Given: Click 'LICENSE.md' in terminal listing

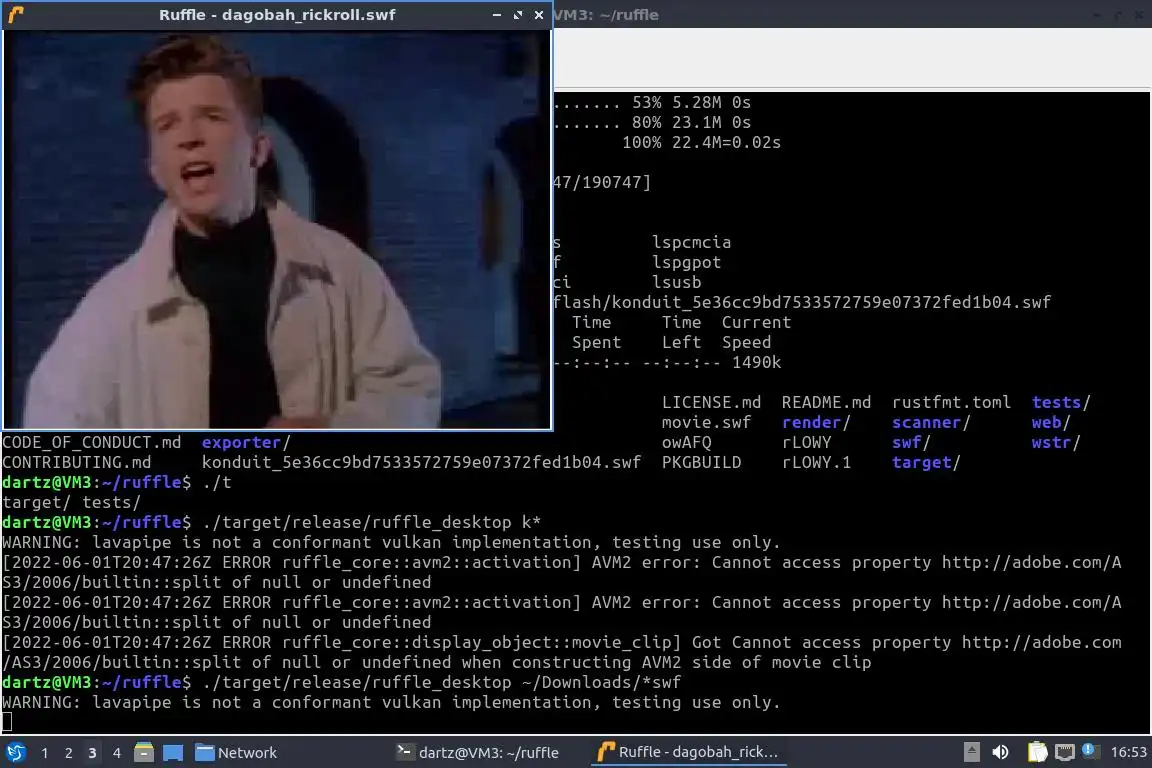Looking at the screenshot, I should [x=711, y=403].
